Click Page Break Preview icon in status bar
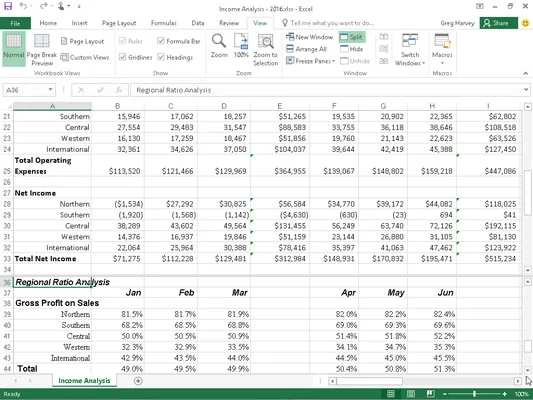 tap(430, 394)
